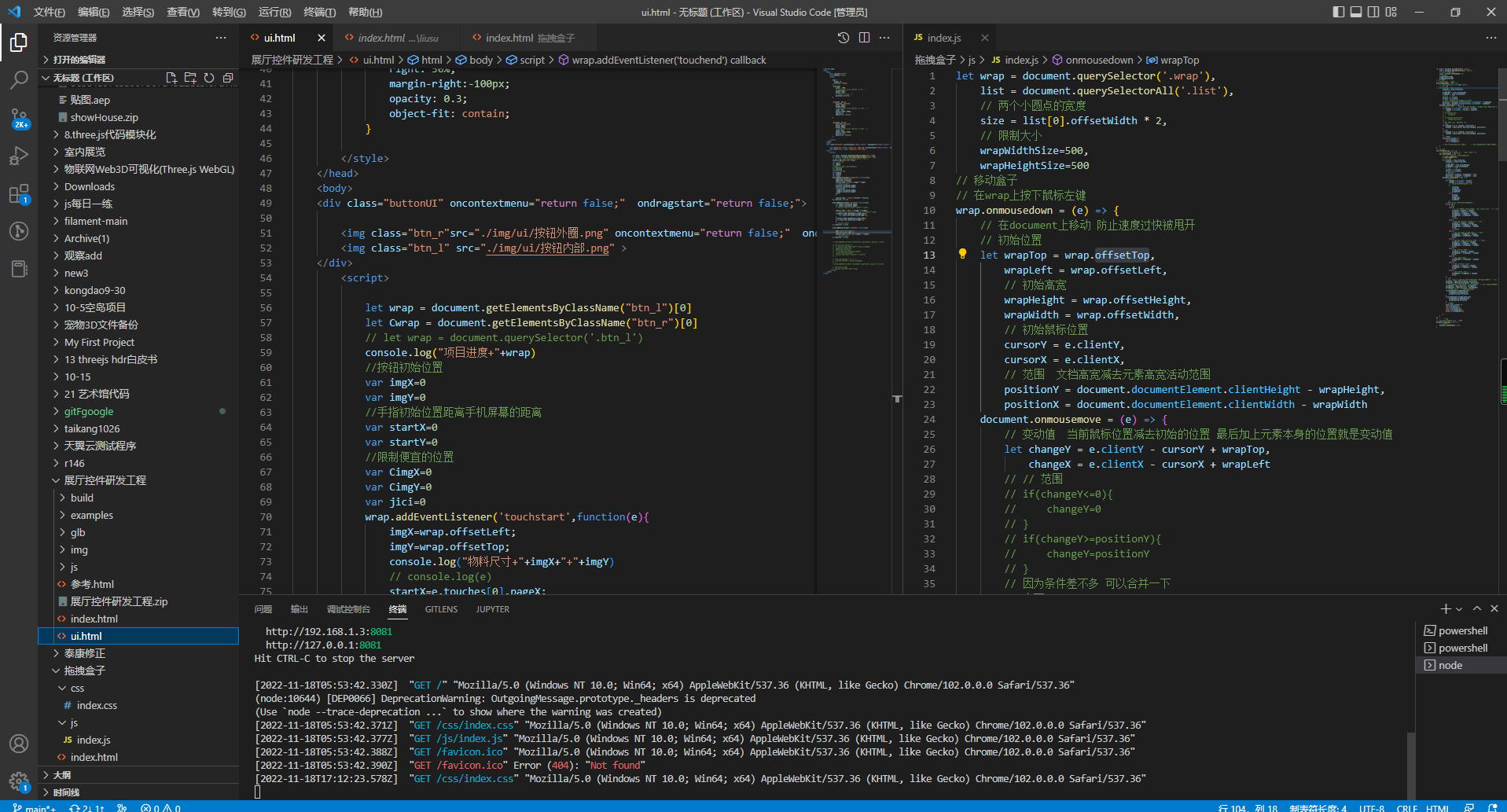Open the Explorer view in activity bar

[x=19, y=42]
